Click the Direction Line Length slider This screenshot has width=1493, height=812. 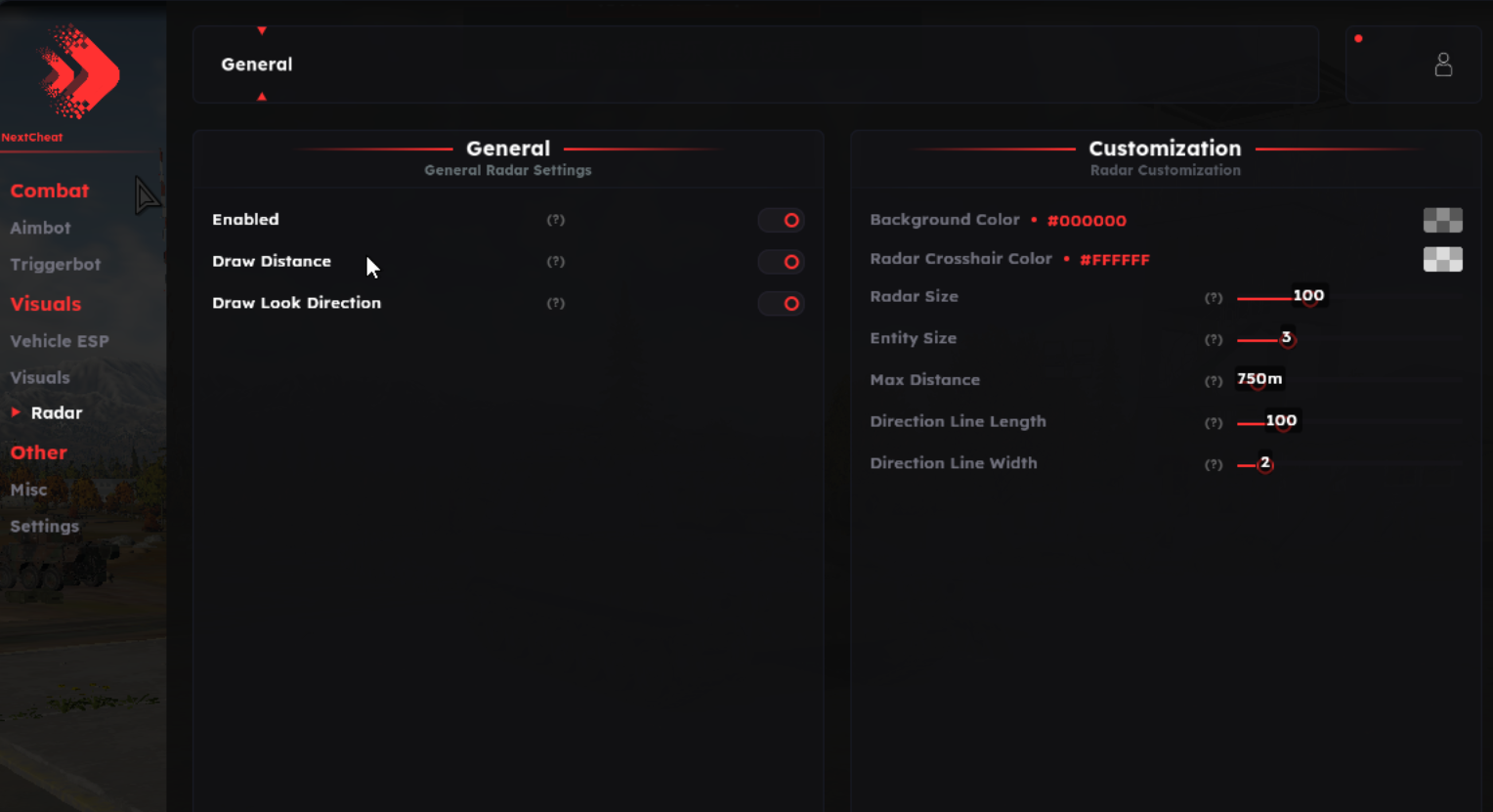click(x=1349, y=423)
